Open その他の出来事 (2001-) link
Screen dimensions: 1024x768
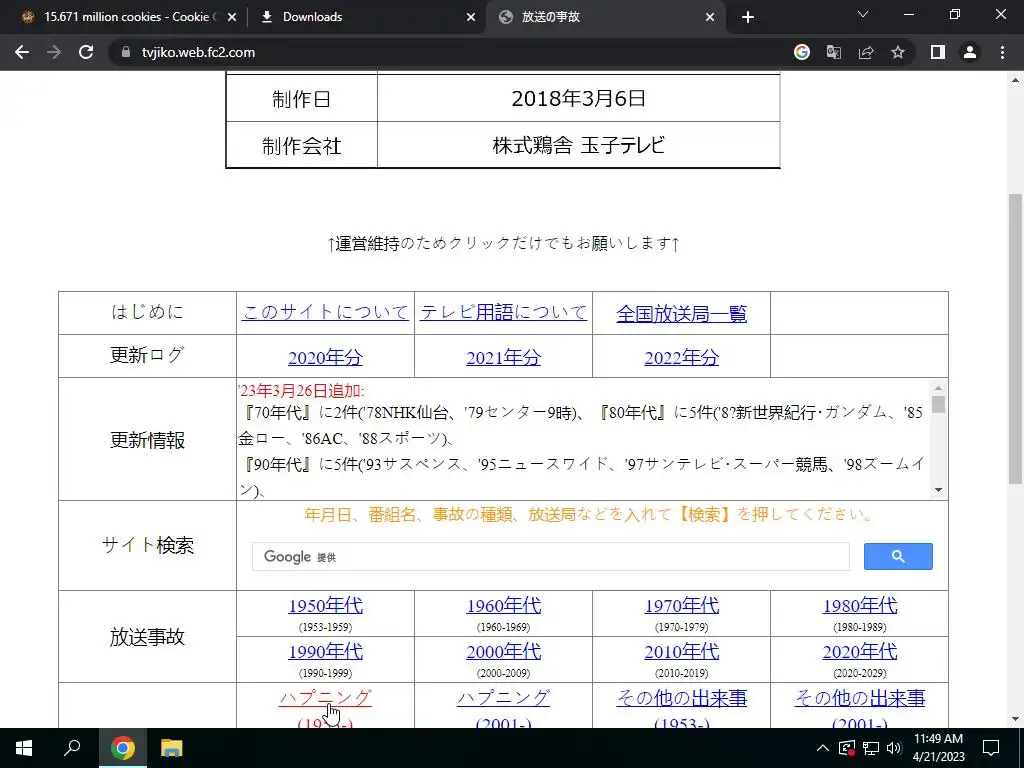click(859, 698)
